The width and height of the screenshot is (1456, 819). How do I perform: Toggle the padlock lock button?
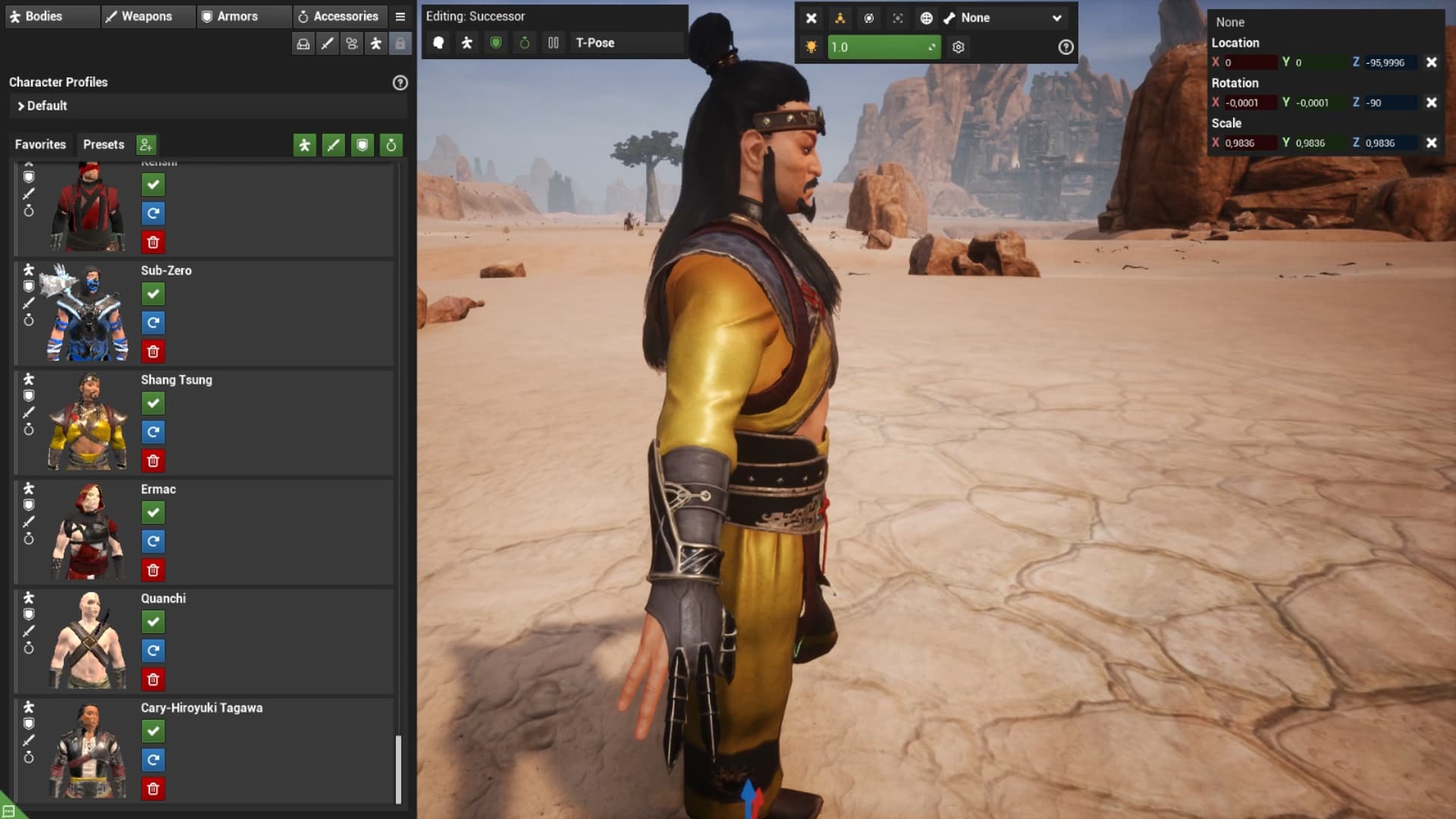tap(400, 44)
